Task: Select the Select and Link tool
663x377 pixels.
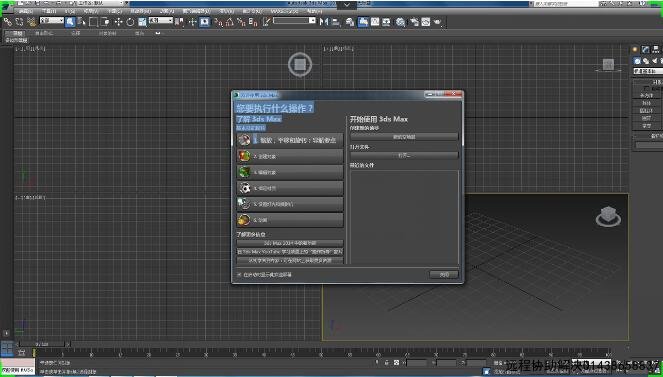Action: point(8,22)
